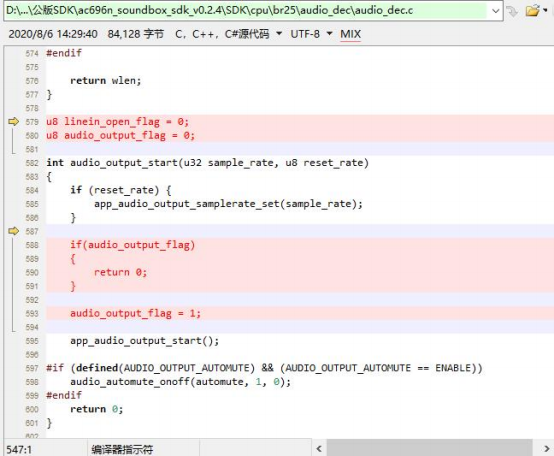Click the yellow diff arrow at line 587
554x456 pixels.
[x=13, y=231]
